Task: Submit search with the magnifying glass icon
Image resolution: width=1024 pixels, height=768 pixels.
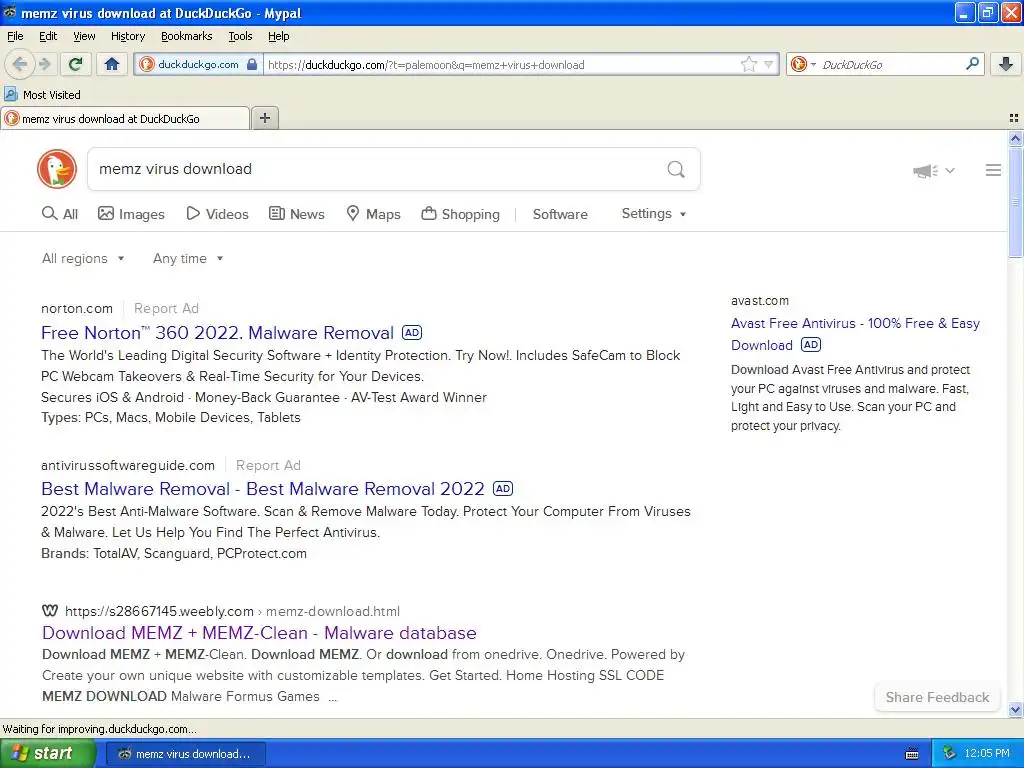Action: coord(676,169)
